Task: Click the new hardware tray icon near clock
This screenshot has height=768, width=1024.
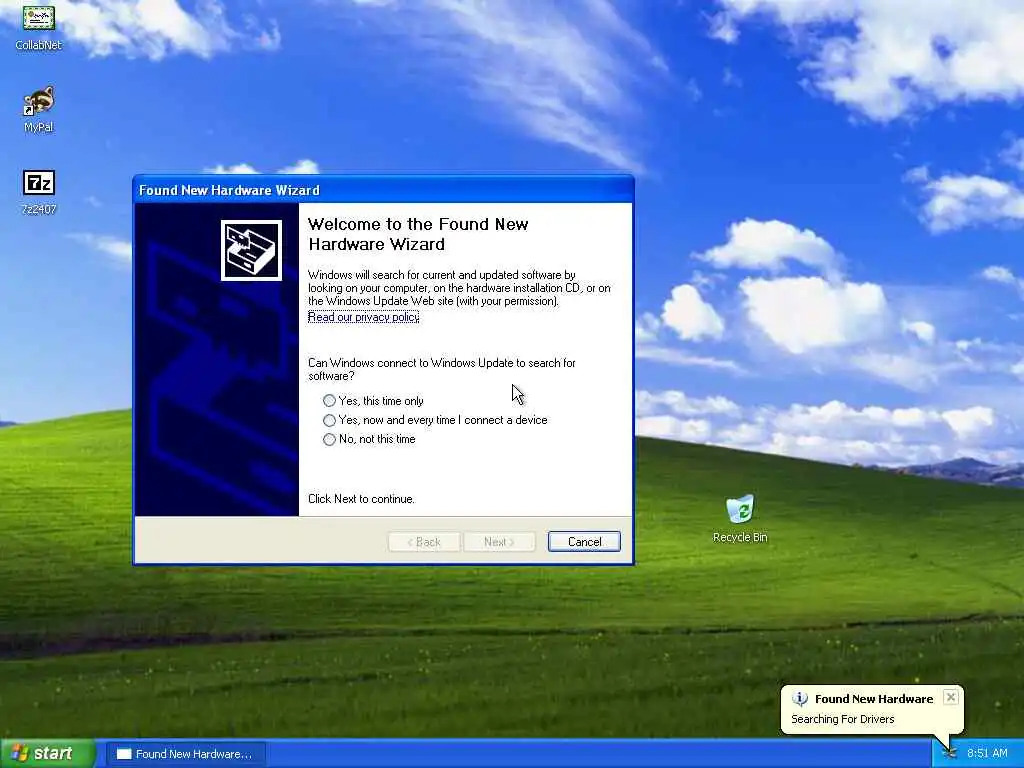Action: (x=950, y=753)
